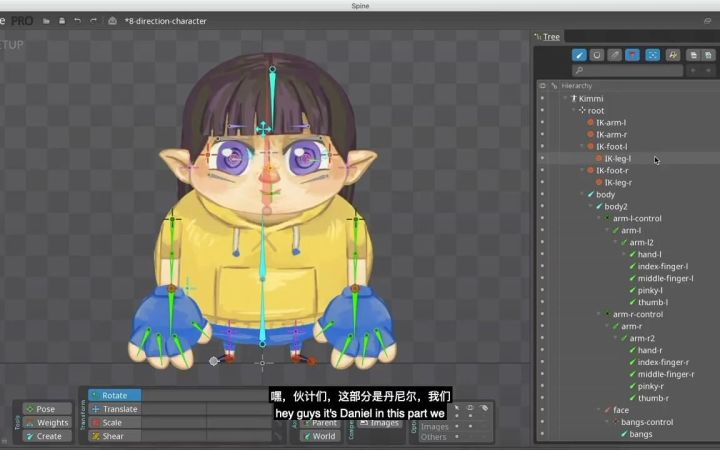This screenshot has width=720, height=450.
Task: Collapse the body bone node
Action: (582, 194)
